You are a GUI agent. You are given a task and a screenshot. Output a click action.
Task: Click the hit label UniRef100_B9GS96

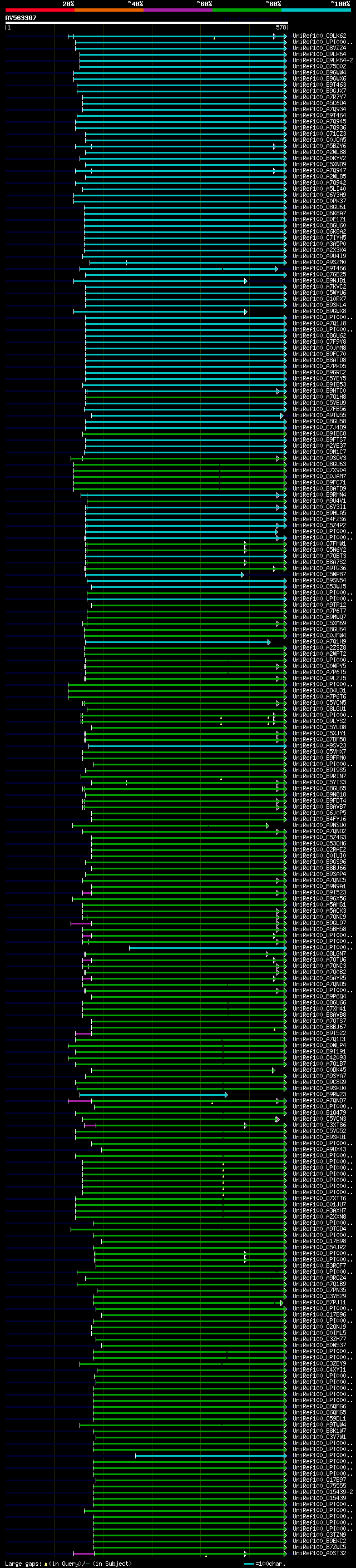[x=319, y=862]
